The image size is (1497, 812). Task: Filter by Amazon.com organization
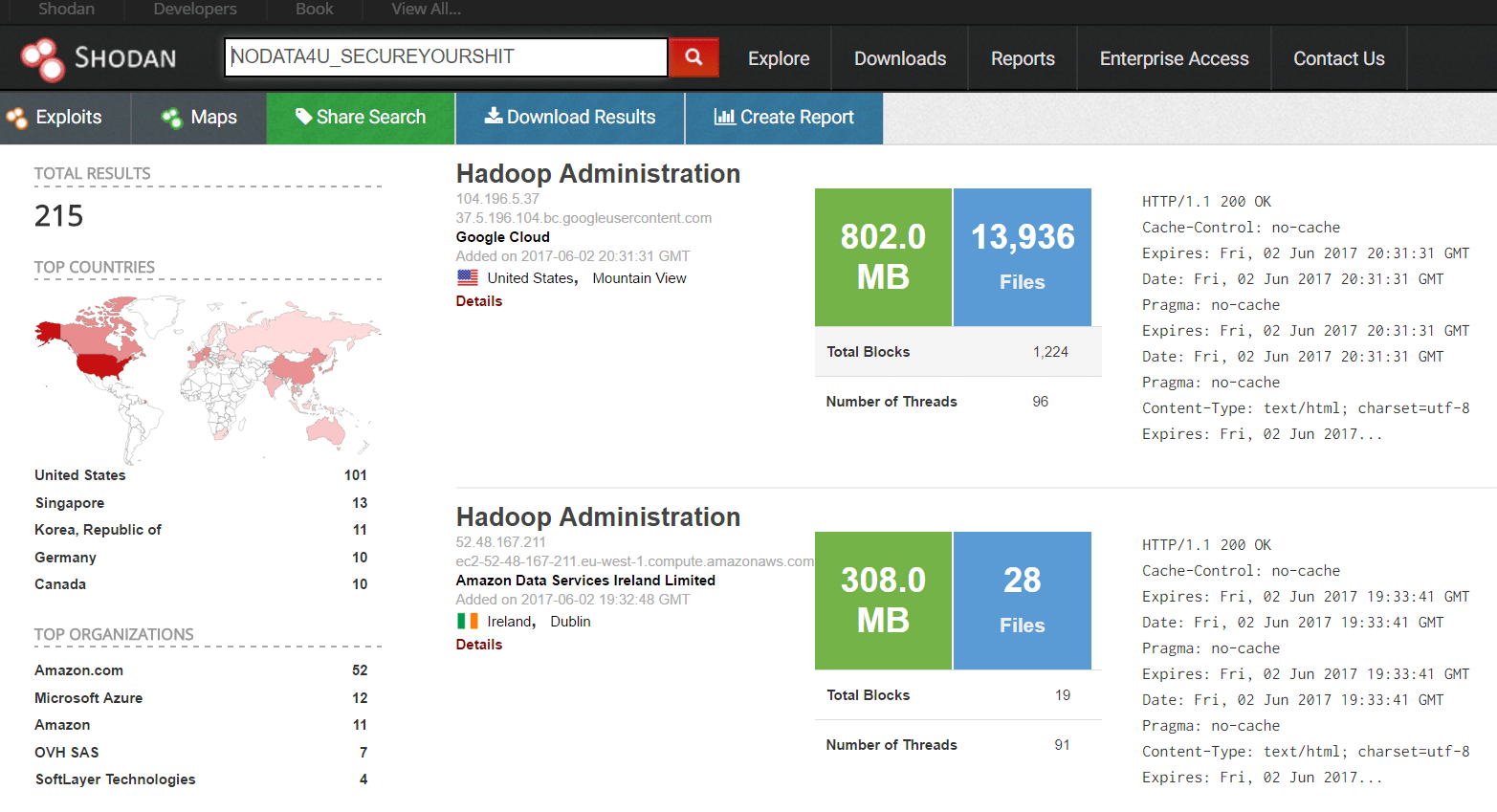pyautogui.click(x=78, y=670)
